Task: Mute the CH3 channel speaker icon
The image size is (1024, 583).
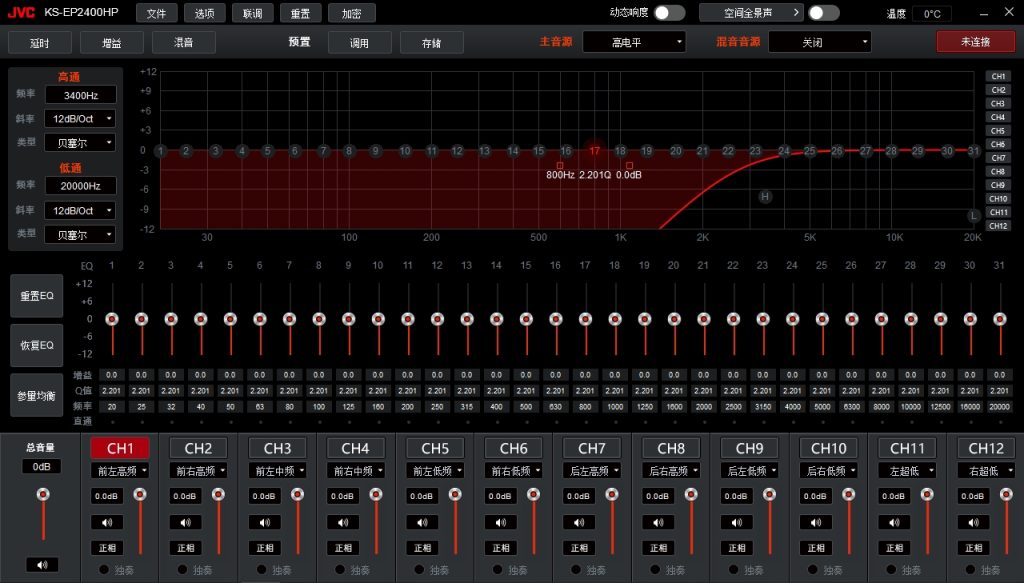Action: coord(264,522)
